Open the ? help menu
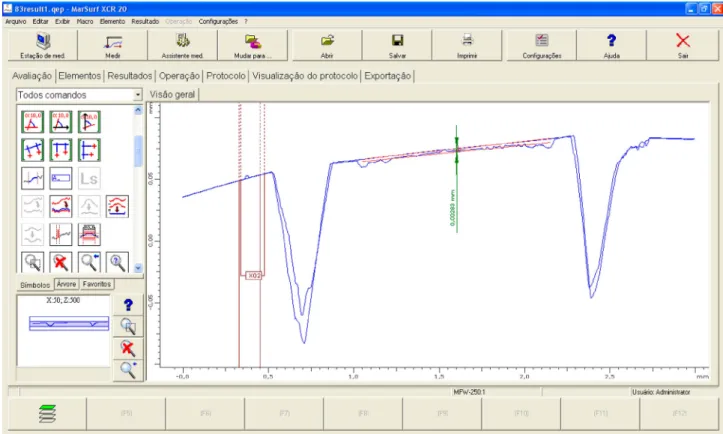 point(246,21)
